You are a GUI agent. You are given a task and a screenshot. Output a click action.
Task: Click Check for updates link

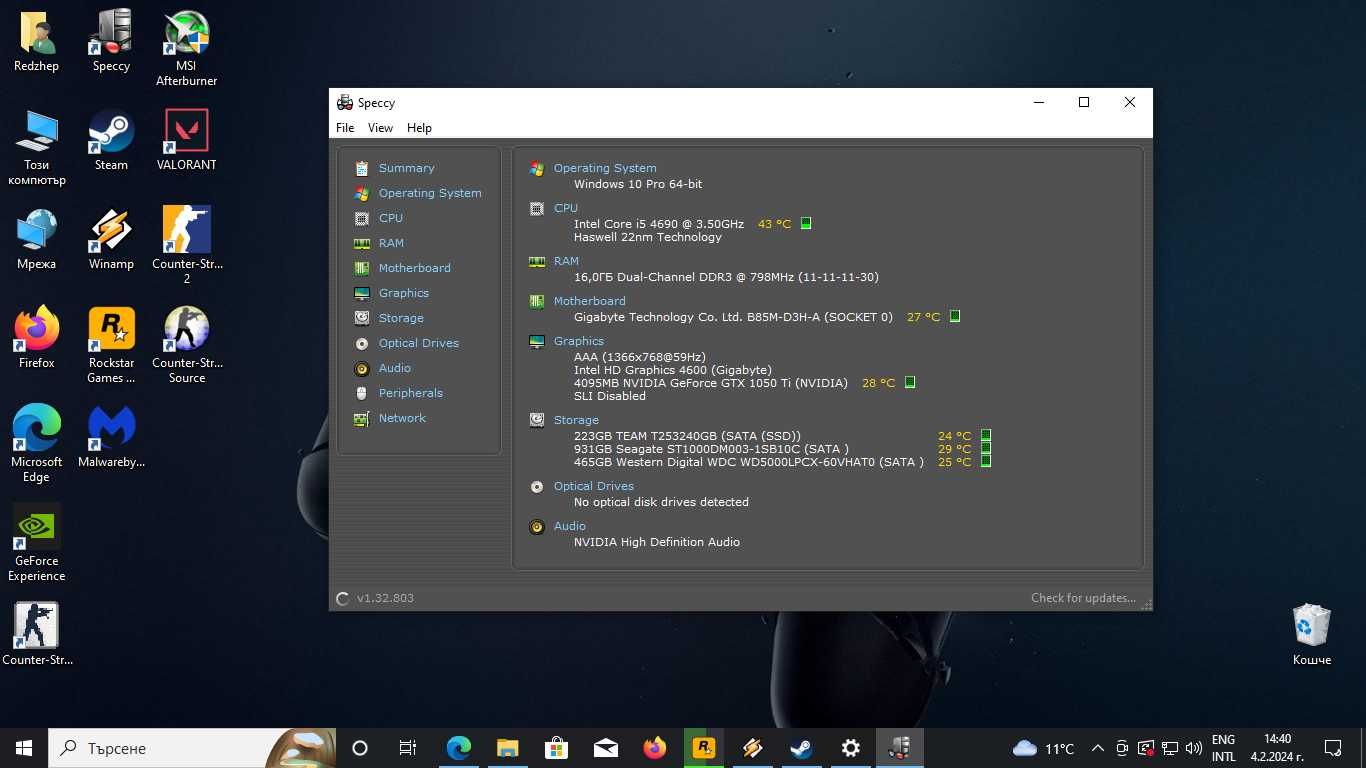tap(1083, 598)
